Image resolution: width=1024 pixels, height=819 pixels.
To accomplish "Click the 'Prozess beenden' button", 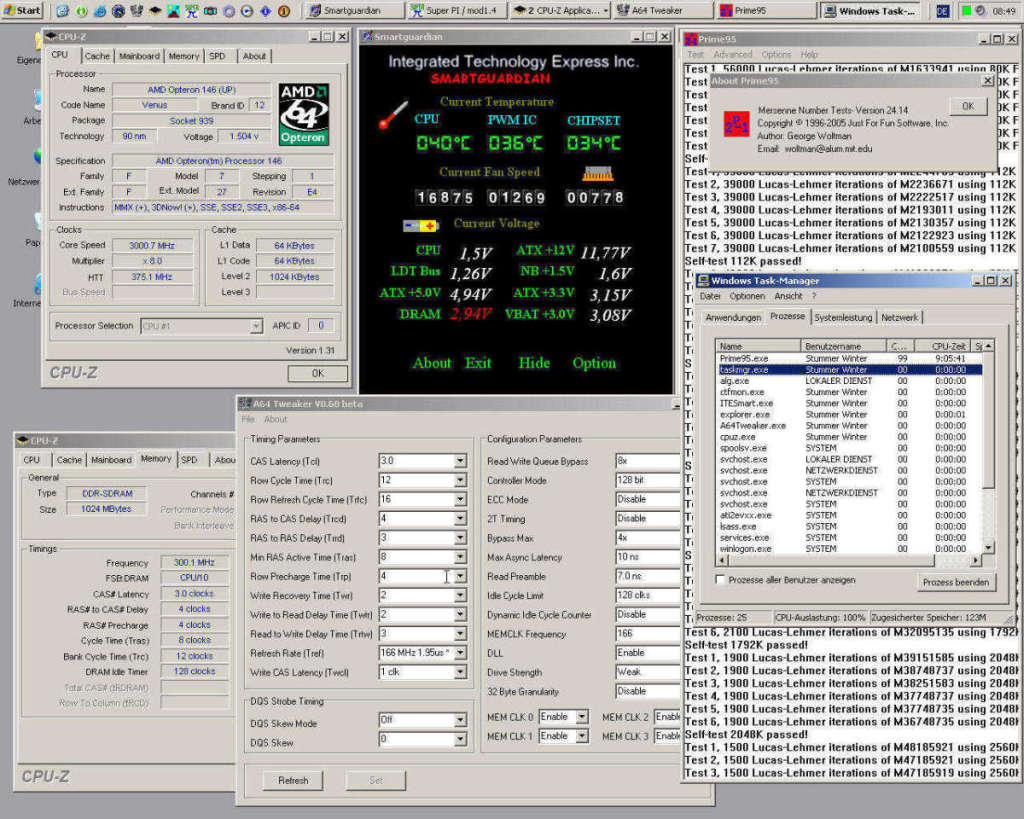I will point(955,582).
